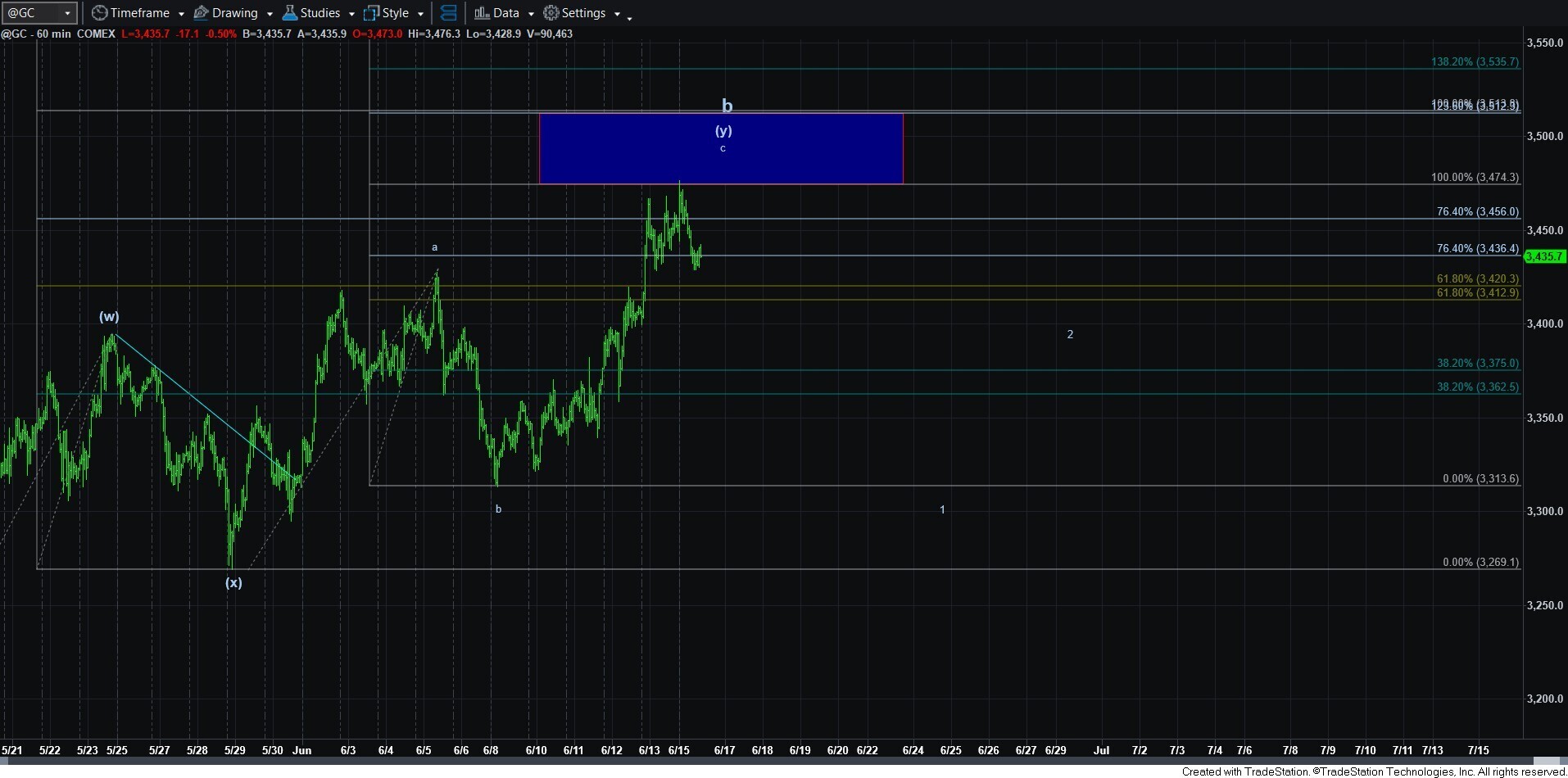This screenshot has height=778, width=1568.
Task: Click the Style overlapping squares icon
Action: tap(371, 13)
